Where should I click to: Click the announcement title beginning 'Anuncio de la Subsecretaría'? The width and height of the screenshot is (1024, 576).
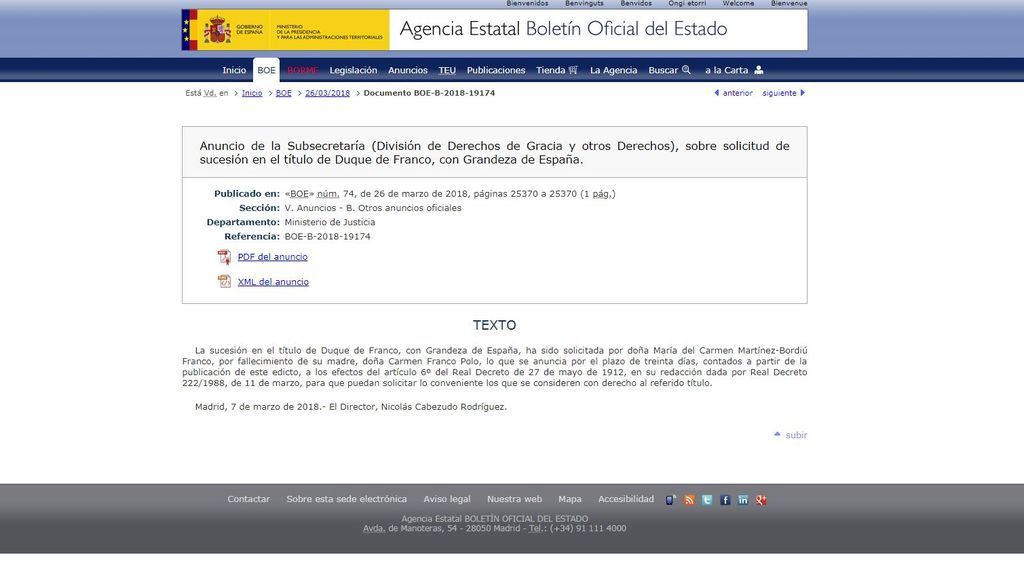[x=494, y=152]
